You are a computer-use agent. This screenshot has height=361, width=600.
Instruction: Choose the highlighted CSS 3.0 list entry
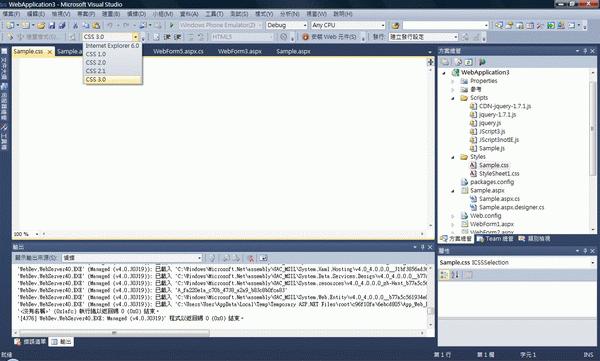(x=112, y=79)
